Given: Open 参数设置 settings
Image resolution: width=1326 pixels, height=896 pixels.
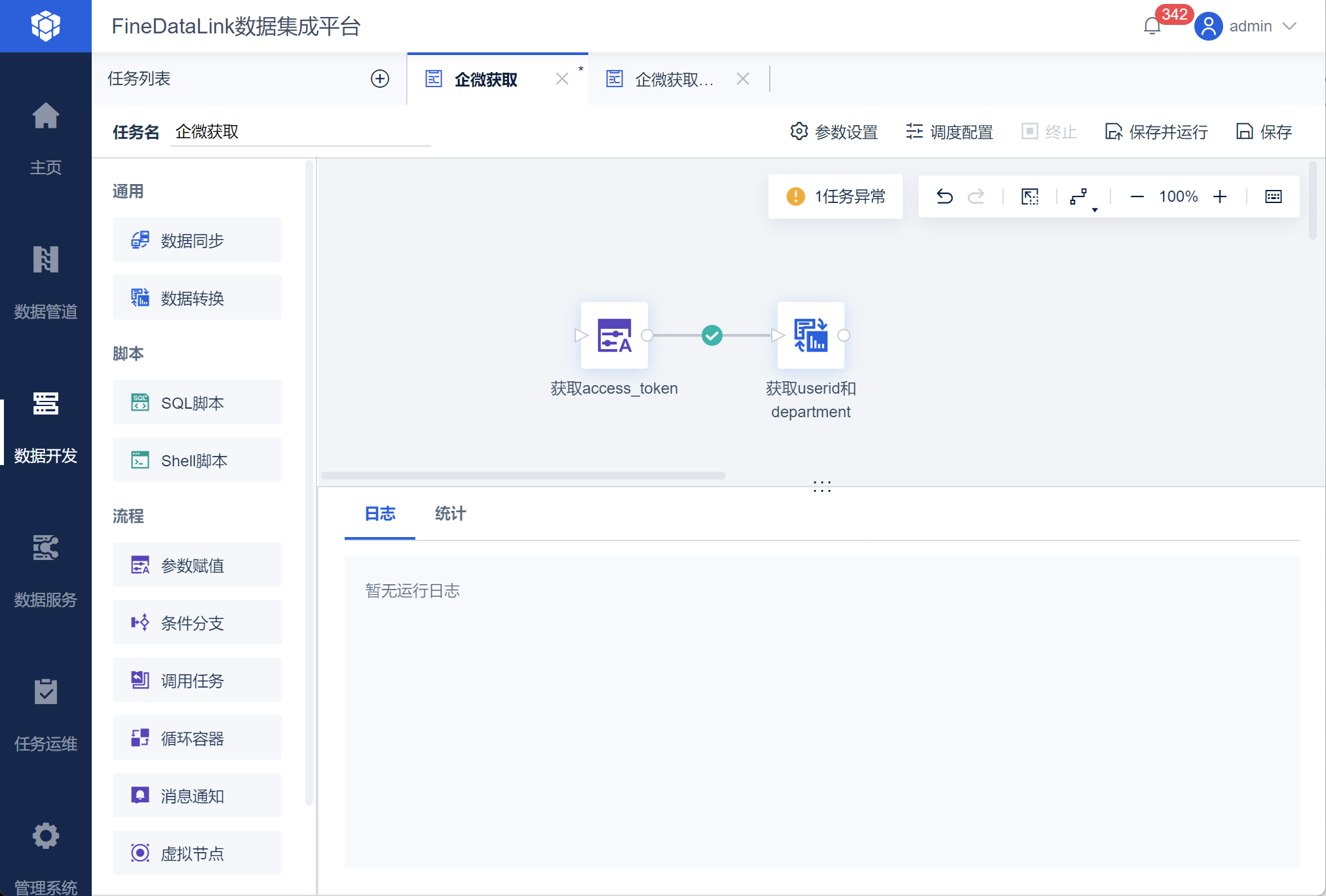Looking at the screenshot, I should 834,132.
